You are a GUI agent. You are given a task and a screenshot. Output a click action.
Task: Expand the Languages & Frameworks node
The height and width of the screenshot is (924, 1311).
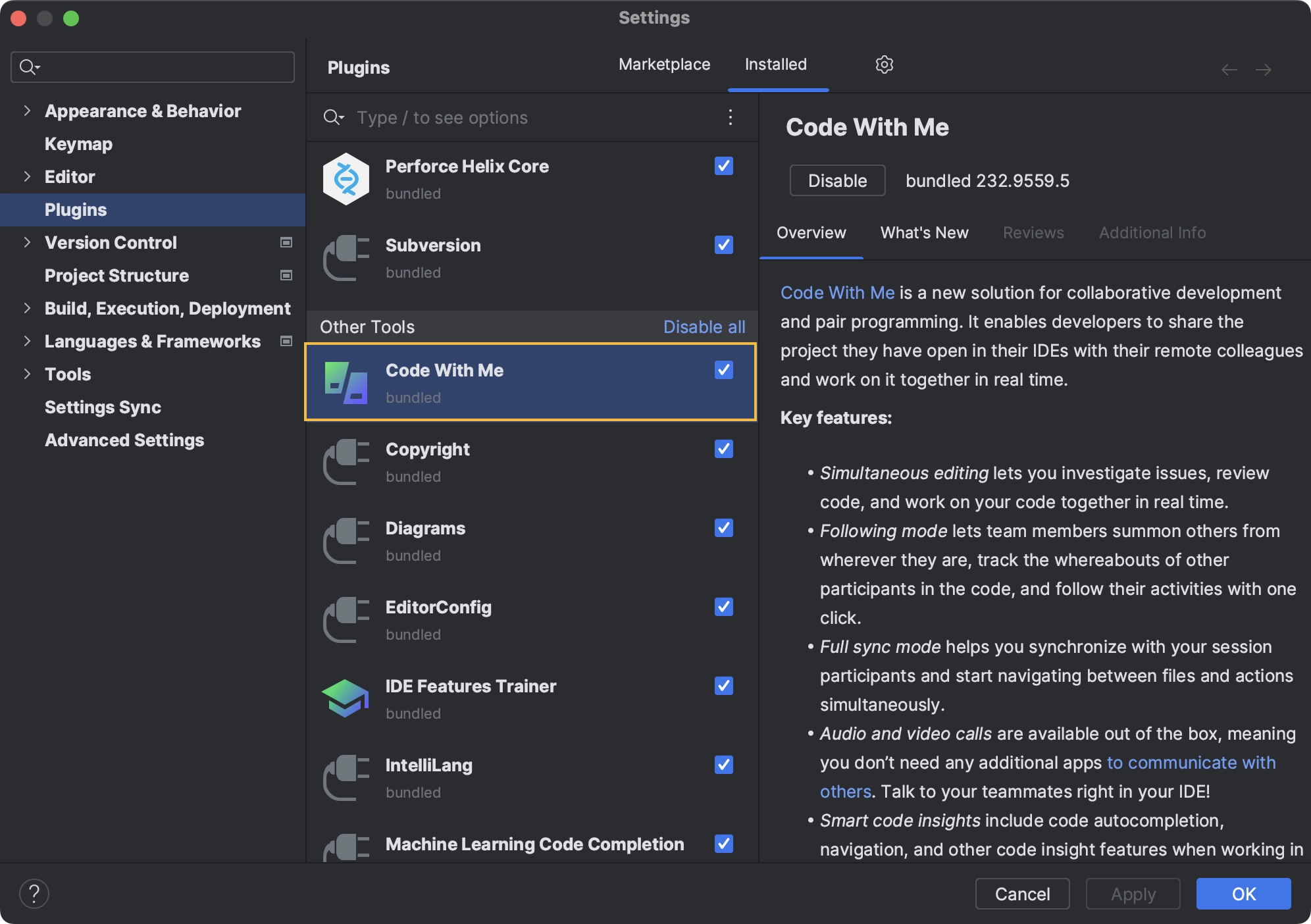tap(27, 341)
